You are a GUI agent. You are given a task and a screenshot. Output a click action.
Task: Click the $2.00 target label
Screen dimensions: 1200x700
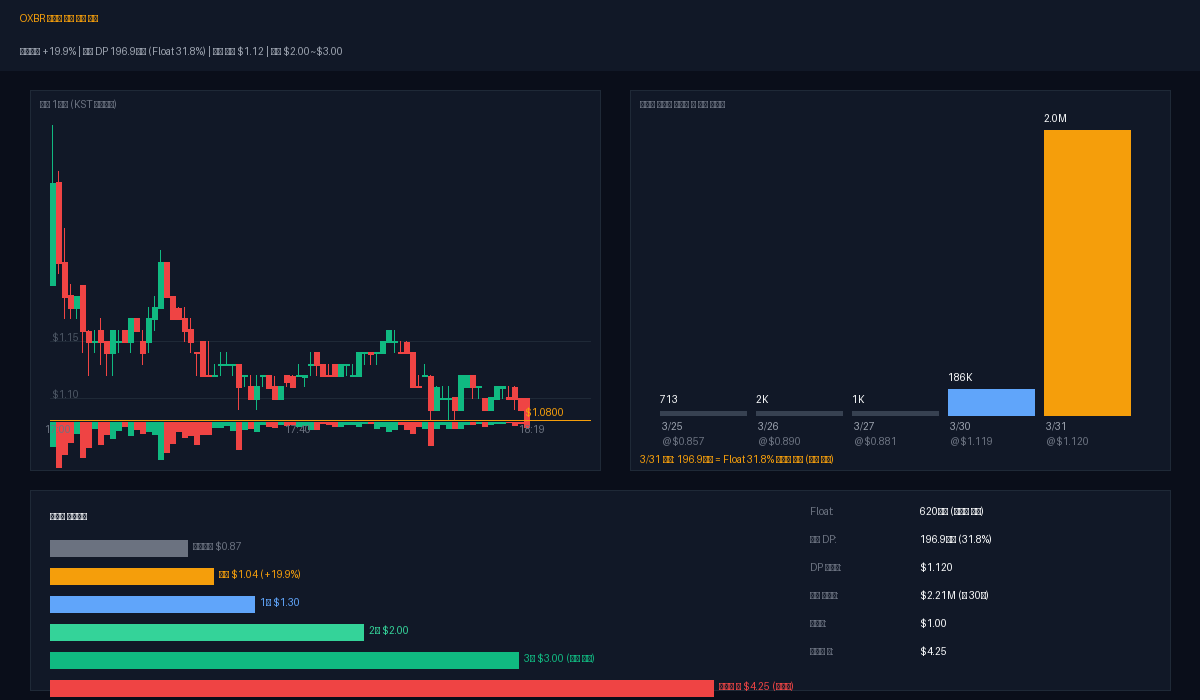point(389,631)
